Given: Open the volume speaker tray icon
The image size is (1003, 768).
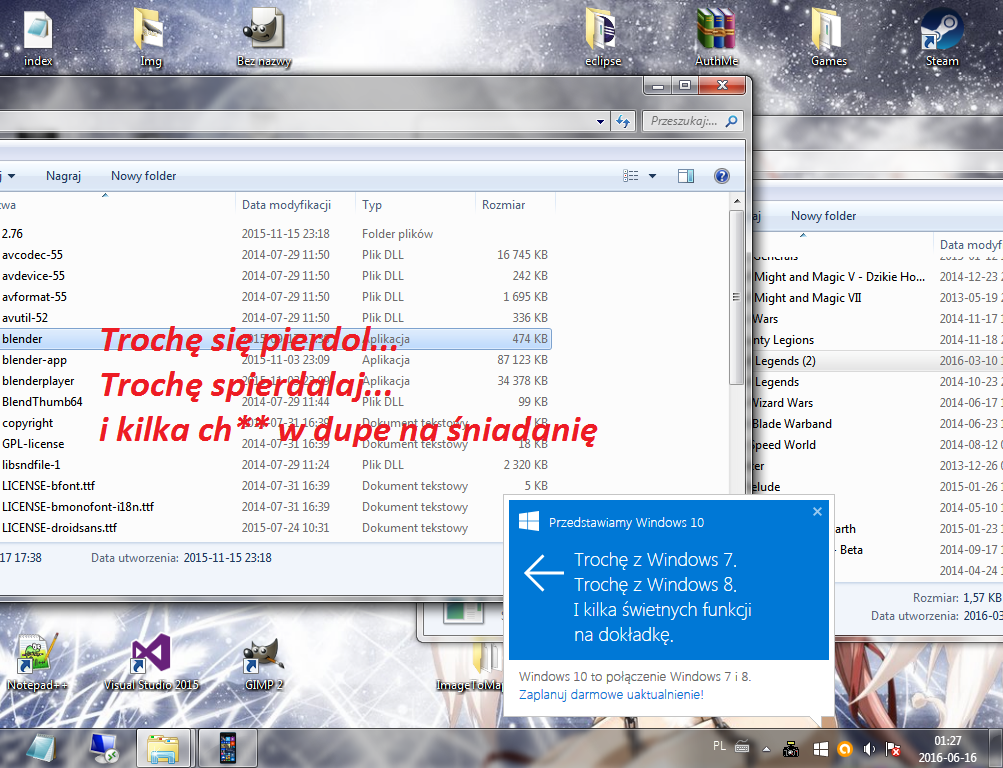Looking at the screenshot, I should 869,749.
